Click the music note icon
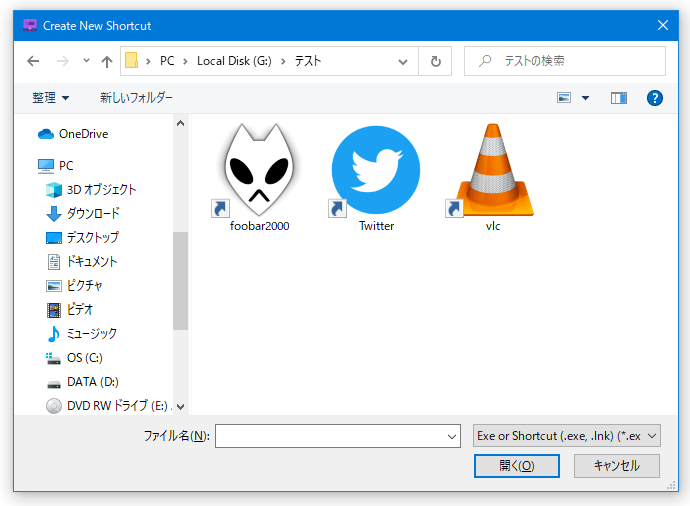Viewport: 690px width, 506px height. pos(54,334)
